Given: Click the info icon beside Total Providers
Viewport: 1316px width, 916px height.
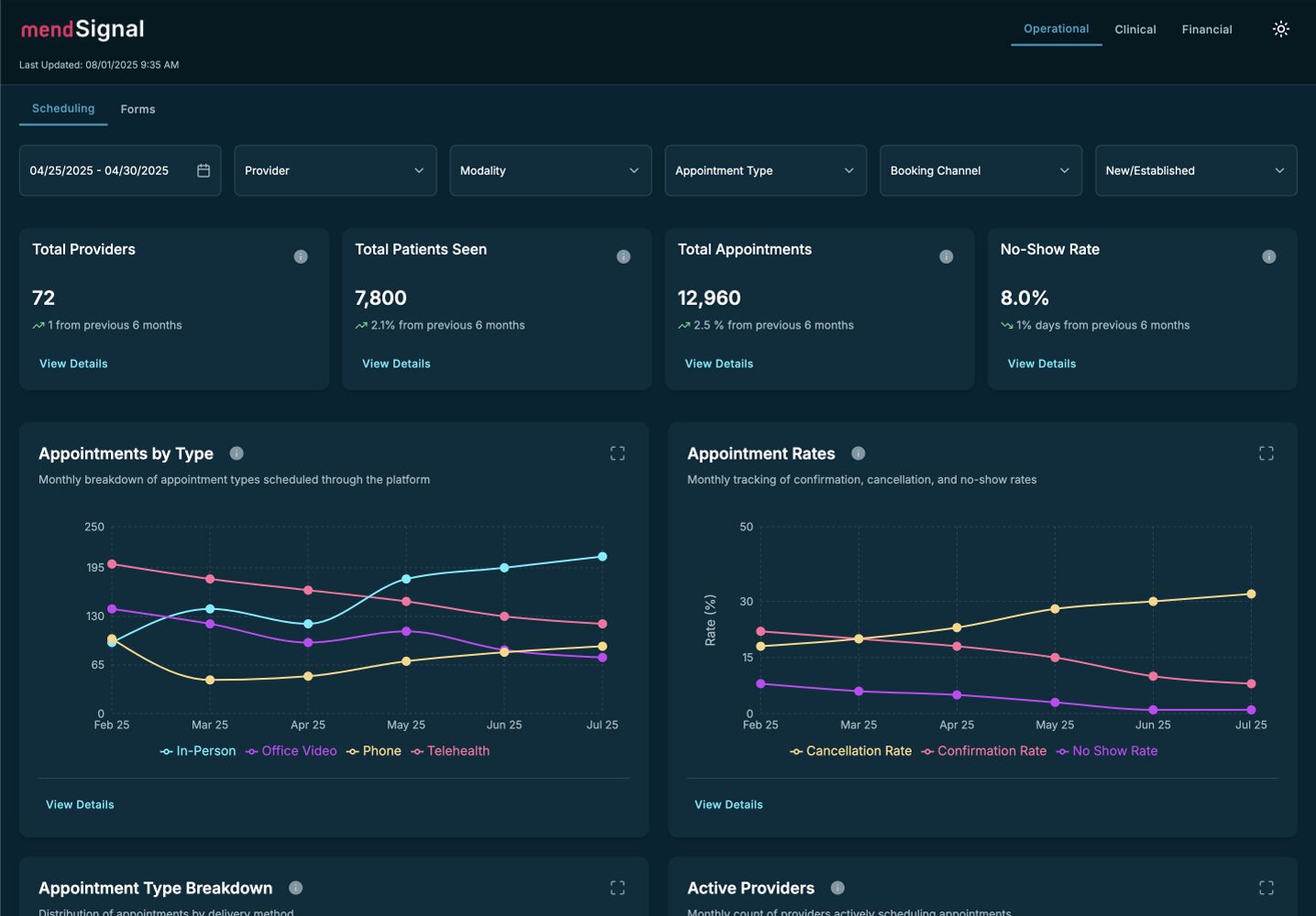Looking at the screenshot, I should click(x=301, y=256).
